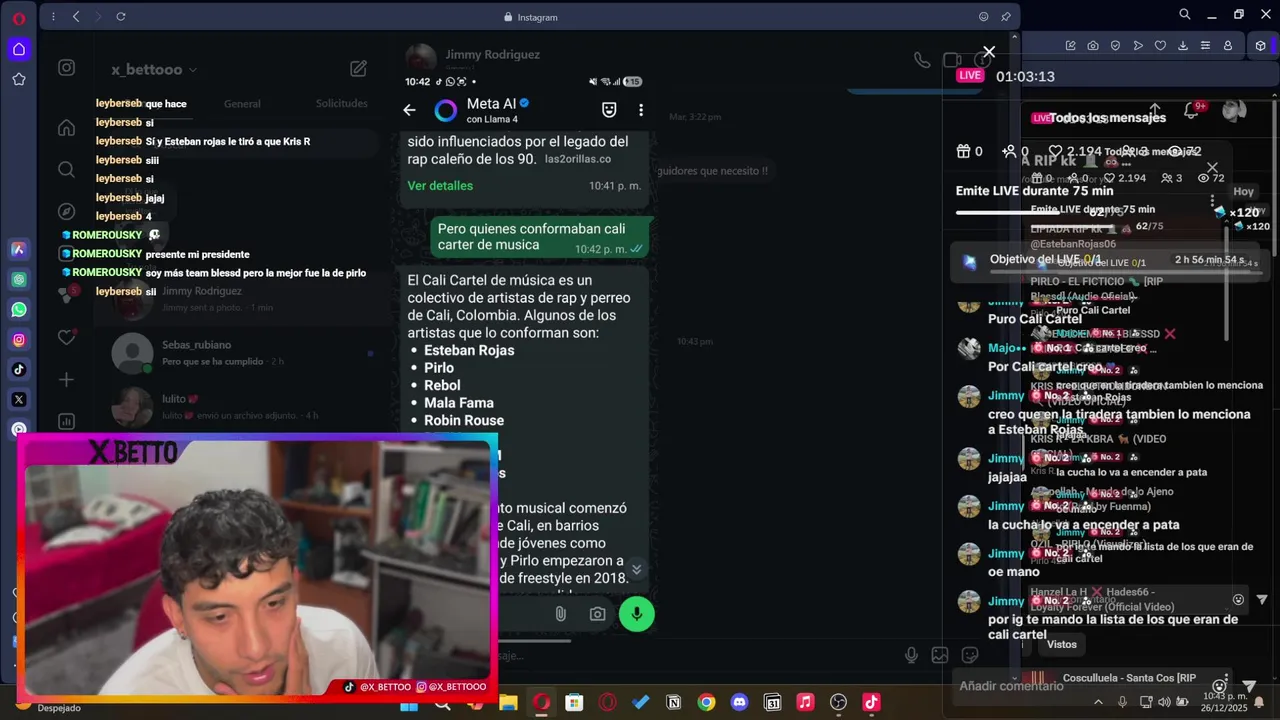
Task: Click Instagram add photo icon
Action: 940,655
